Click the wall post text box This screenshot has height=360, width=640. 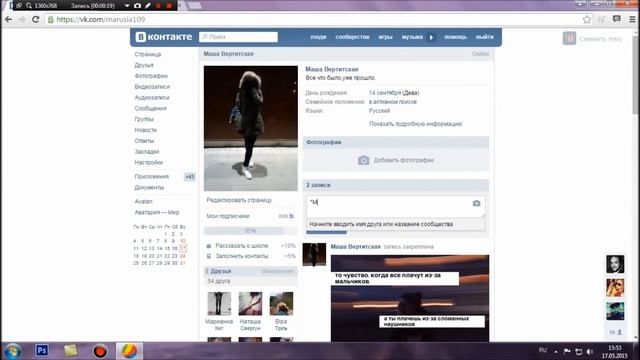tap(396, 206)
